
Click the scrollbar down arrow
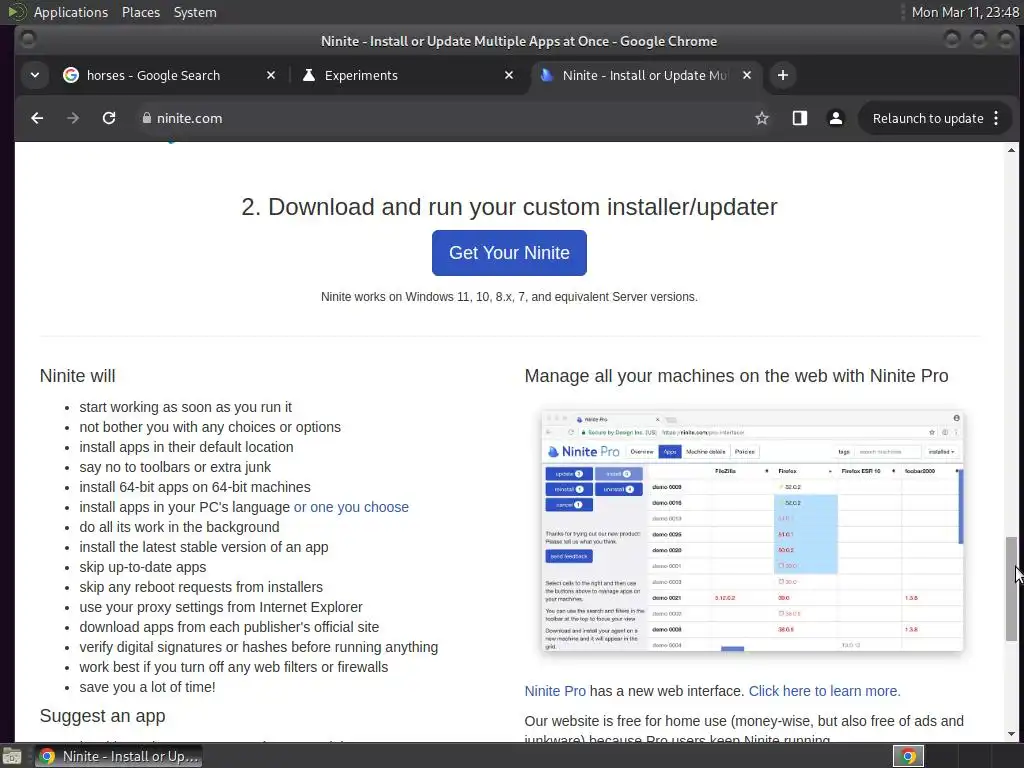coord(1011,734)
